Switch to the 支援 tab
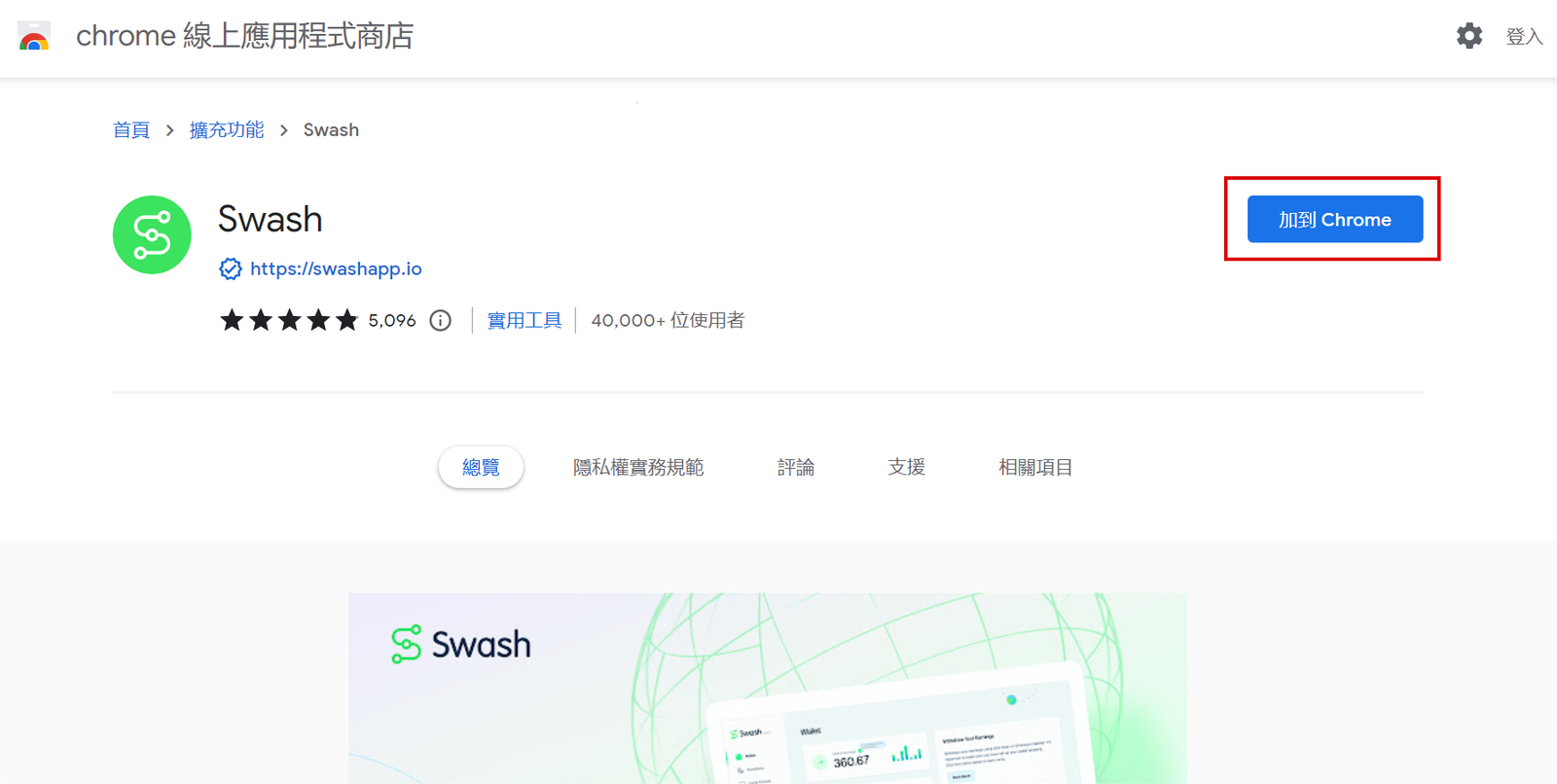 (906, 468)
